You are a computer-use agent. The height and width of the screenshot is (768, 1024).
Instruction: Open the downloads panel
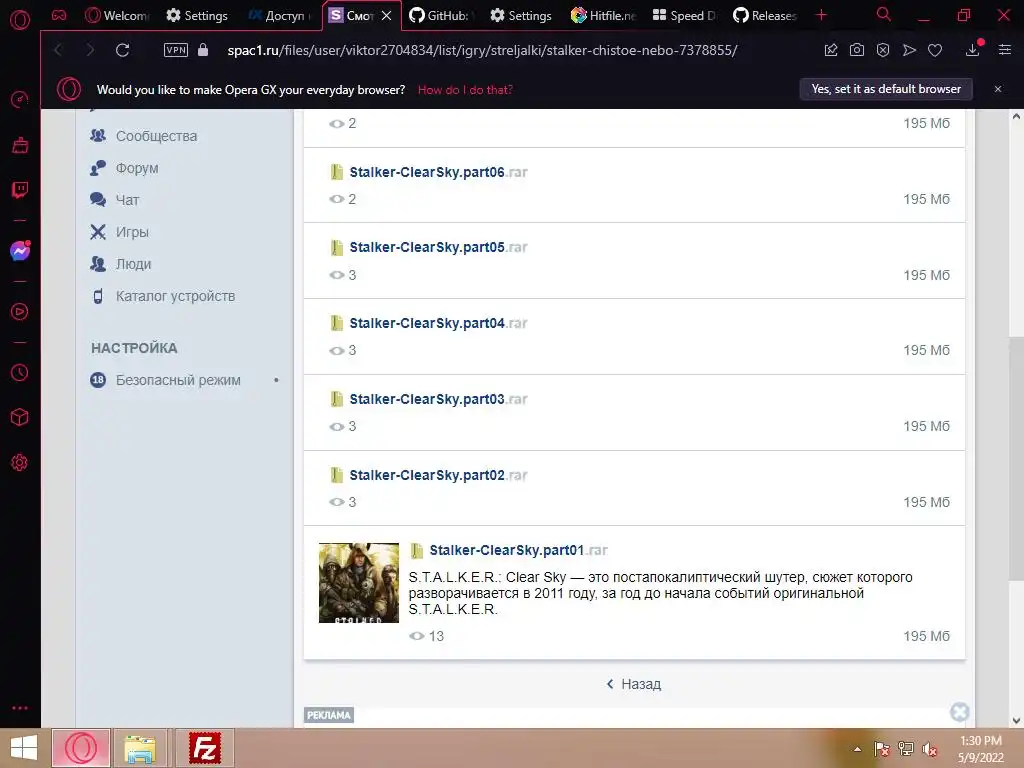[x=972, y=50]
